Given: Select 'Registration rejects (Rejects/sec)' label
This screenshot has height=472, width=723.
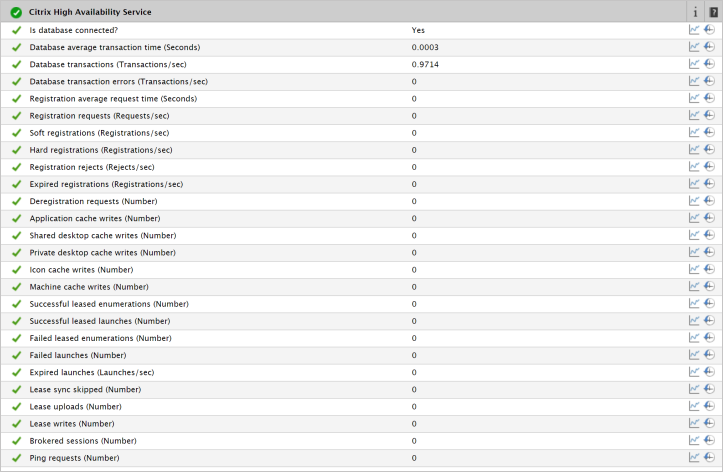Looking at the screenshot, I should pyautogui.click(x=92, y=167).
